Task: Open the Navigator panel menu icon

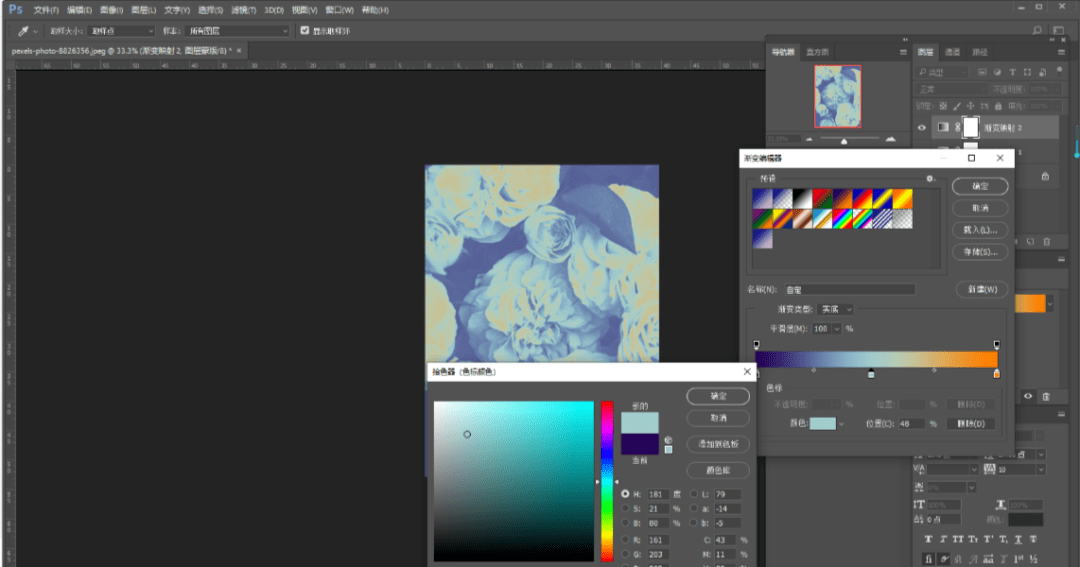Action: [x=903, y=52]
